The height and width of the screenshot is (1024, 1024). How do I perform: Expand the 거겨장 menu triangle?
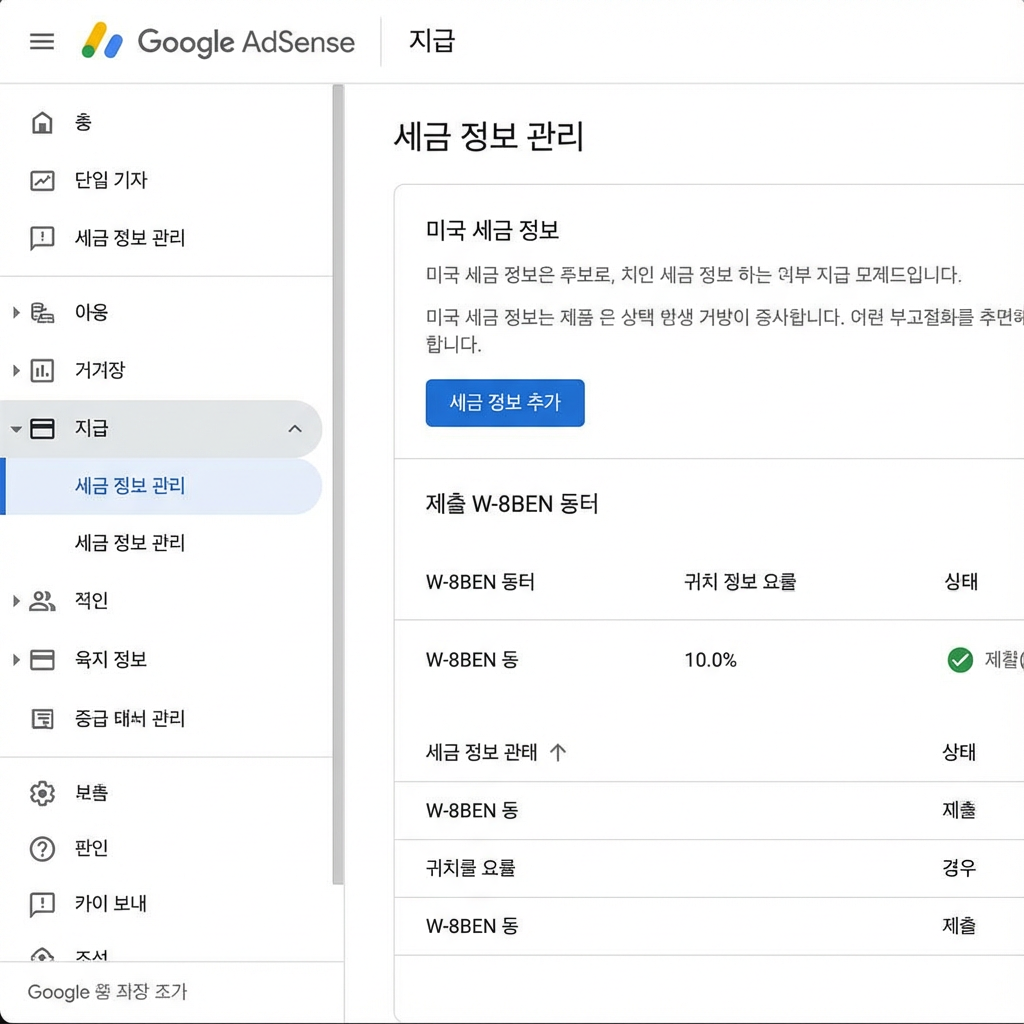click(16, 370)
